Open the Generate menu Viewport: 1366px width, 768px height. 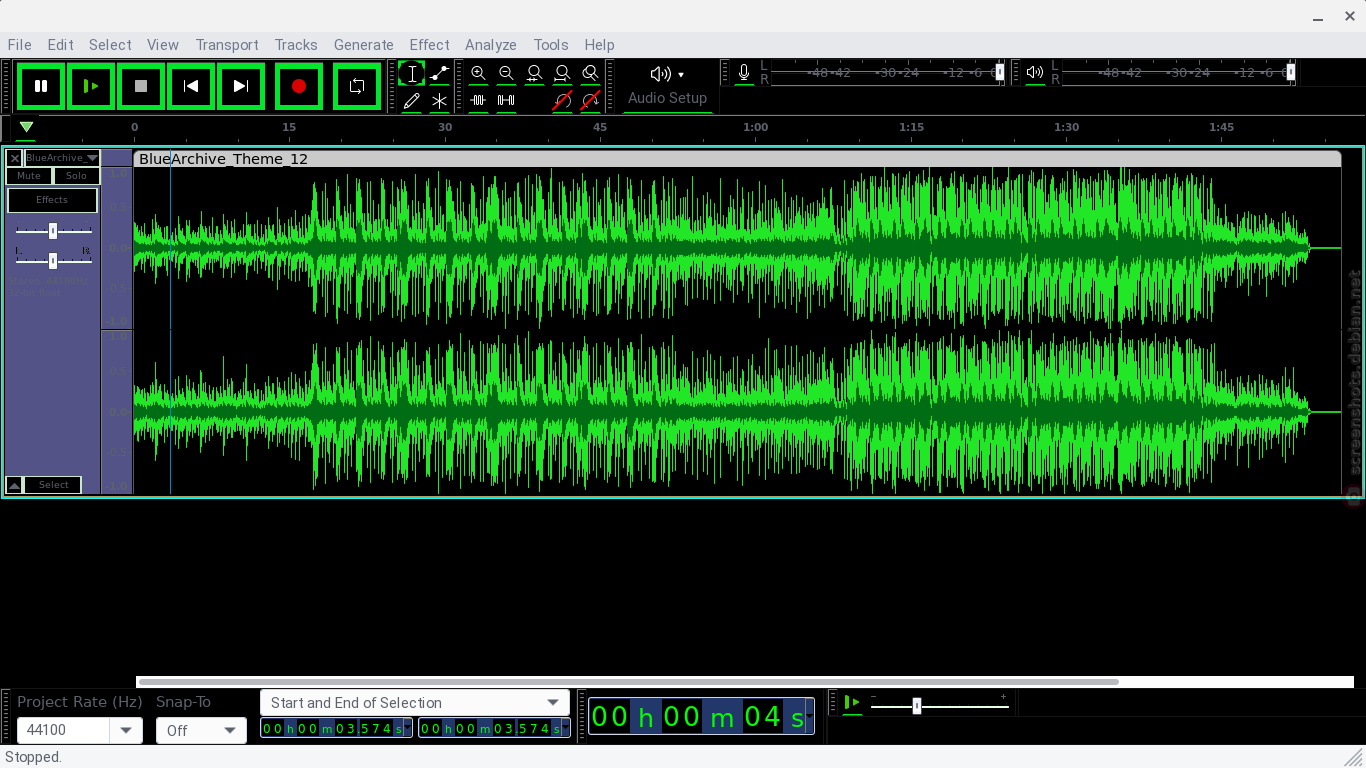tap(364, 45)
